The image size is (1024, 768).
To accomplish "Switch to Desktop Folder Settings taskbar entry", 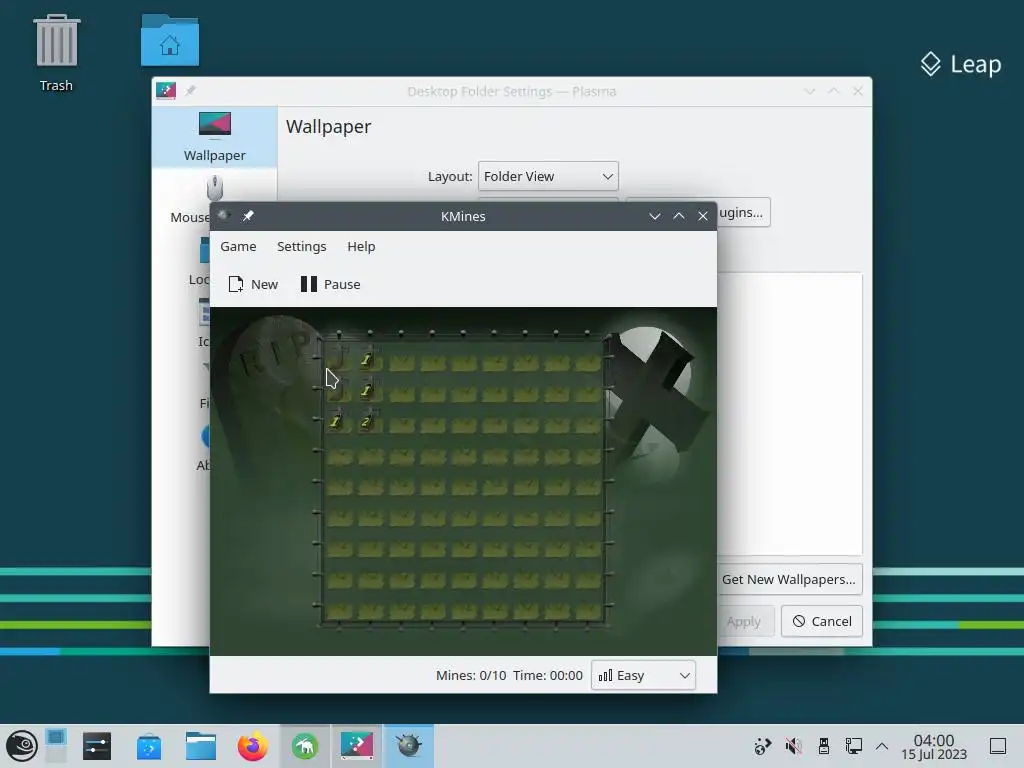I will pos(357,746).
